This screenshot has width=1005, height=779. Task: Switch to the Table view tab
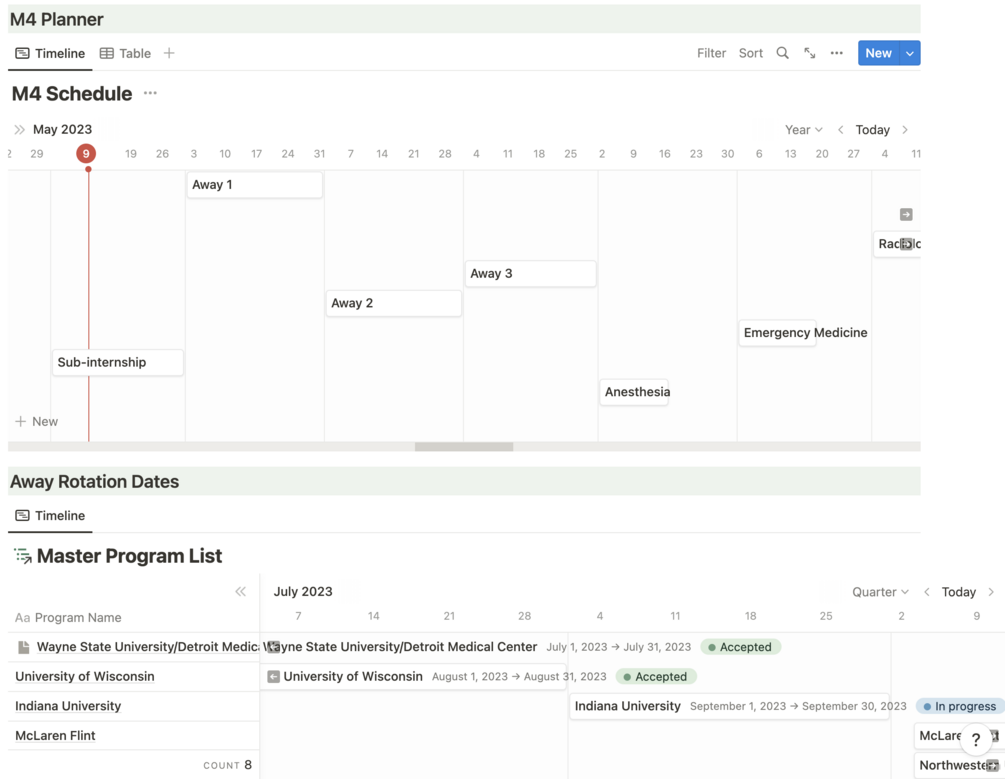coord(125,53)
